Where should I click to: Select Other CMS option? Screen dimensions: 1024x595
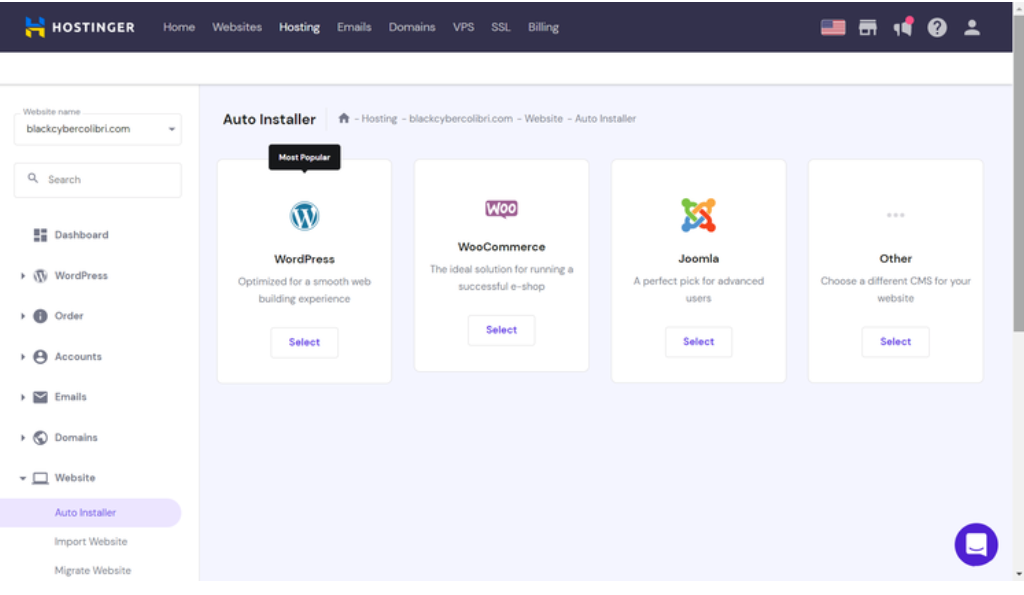[895, 342]
